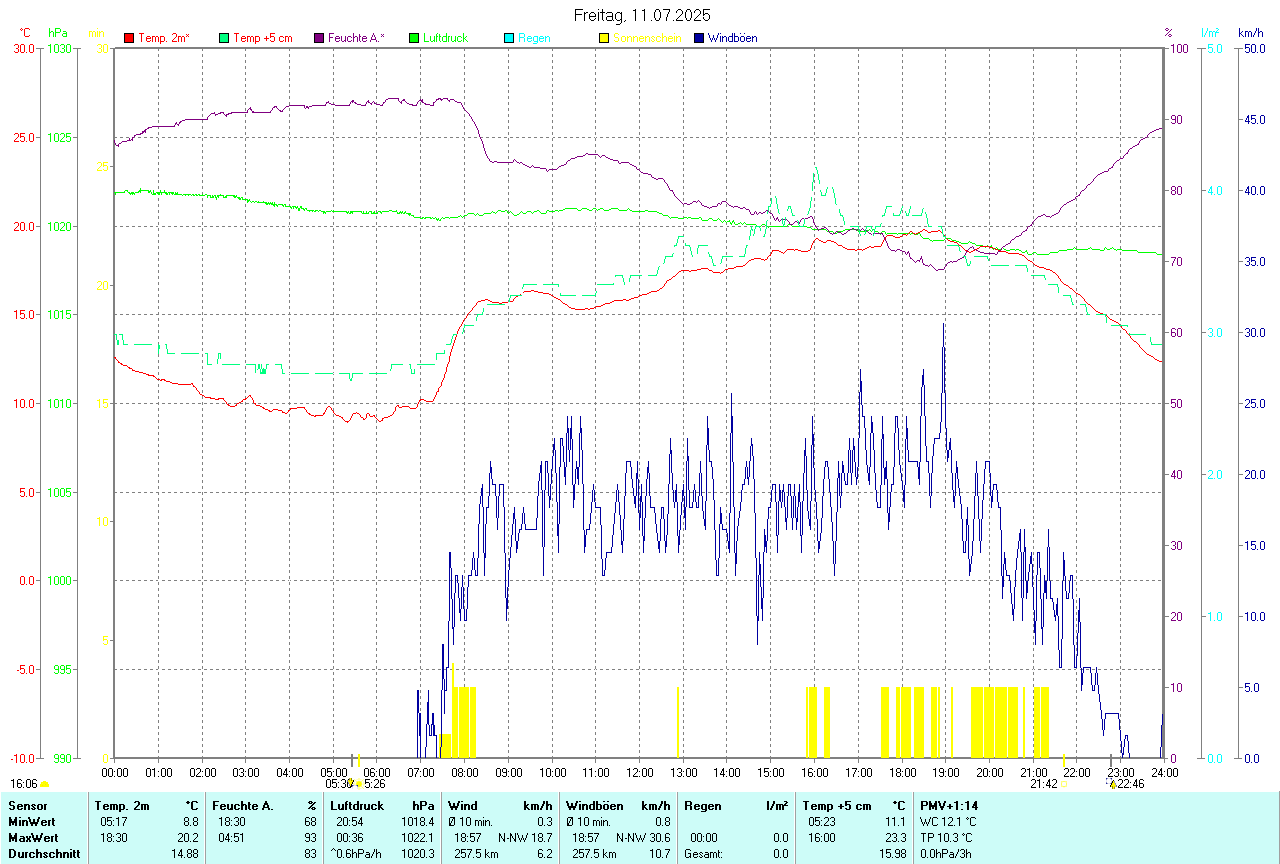Screen dimensions: 1280x864
Task: Select the Sonnenschein legend label
Action: click(647, 38)
